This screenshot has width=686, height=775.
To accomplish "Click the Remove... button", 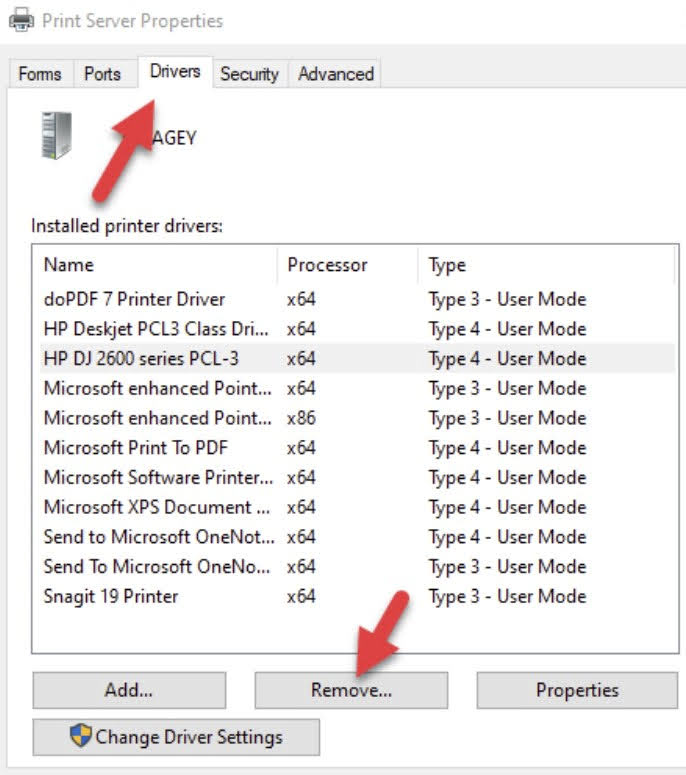I will (x=351, y=690).
